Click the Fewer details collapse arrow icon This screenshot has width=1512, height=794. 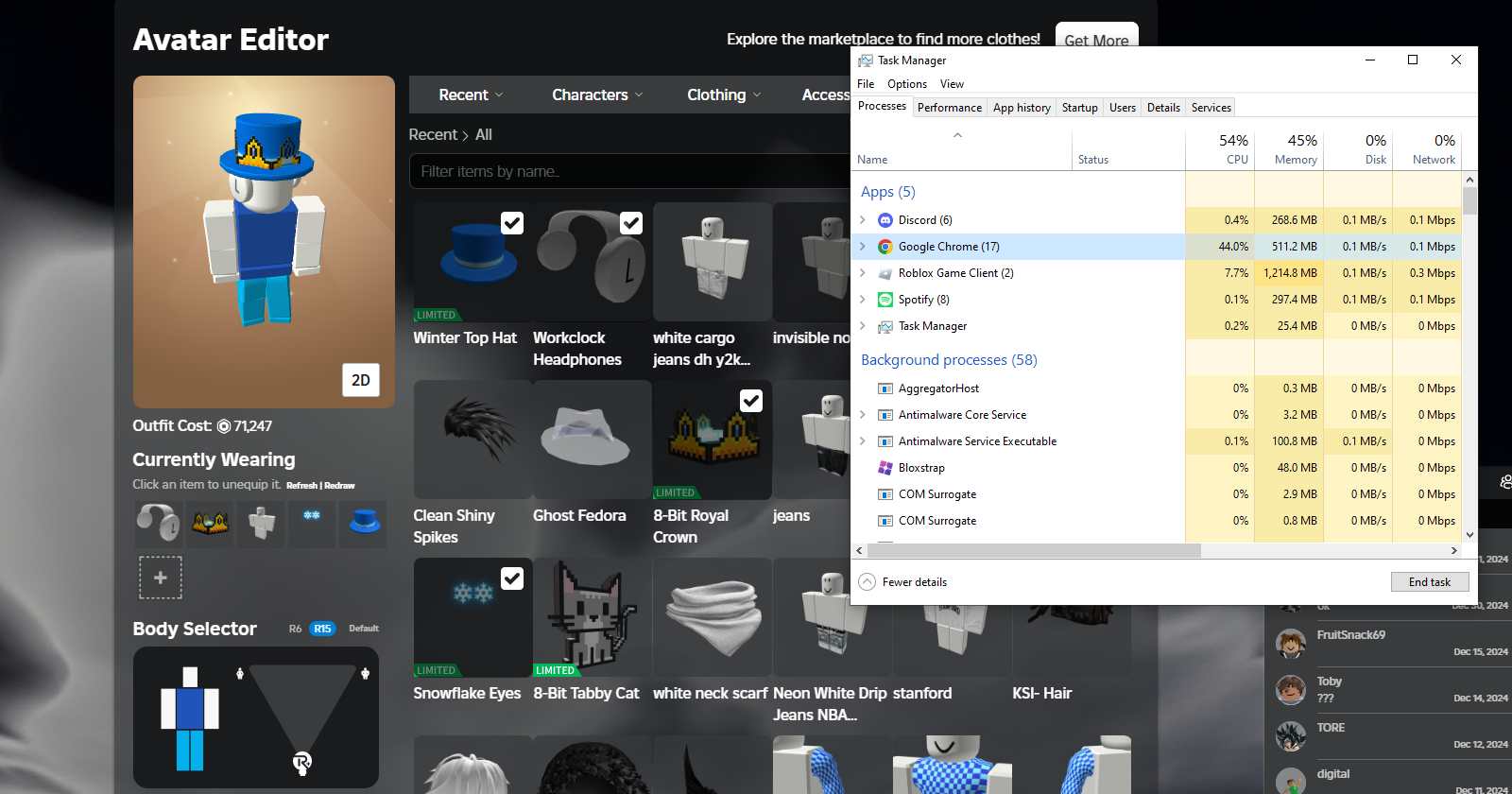click(x=868, y=582)
